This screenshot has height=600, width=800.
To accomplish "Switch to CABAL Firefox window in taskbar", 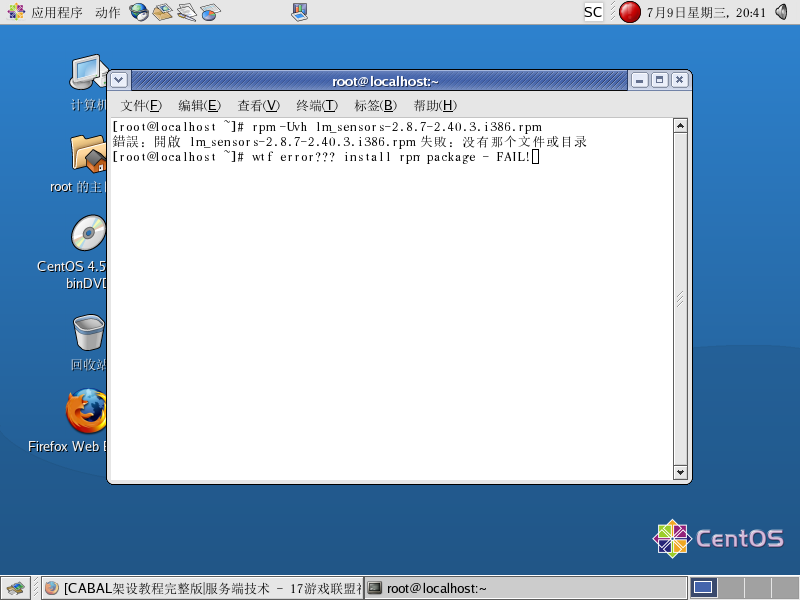I will 202,588.
